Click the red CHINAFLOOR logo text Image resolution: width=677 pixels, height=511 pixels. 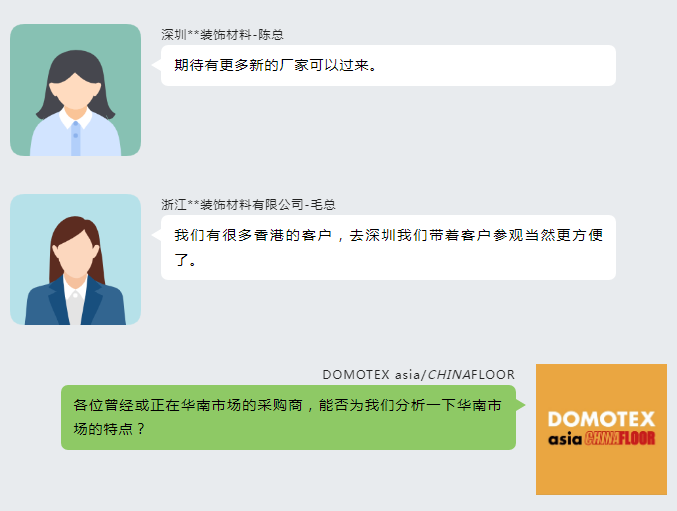pyautogui.click(x=620, y=438)
